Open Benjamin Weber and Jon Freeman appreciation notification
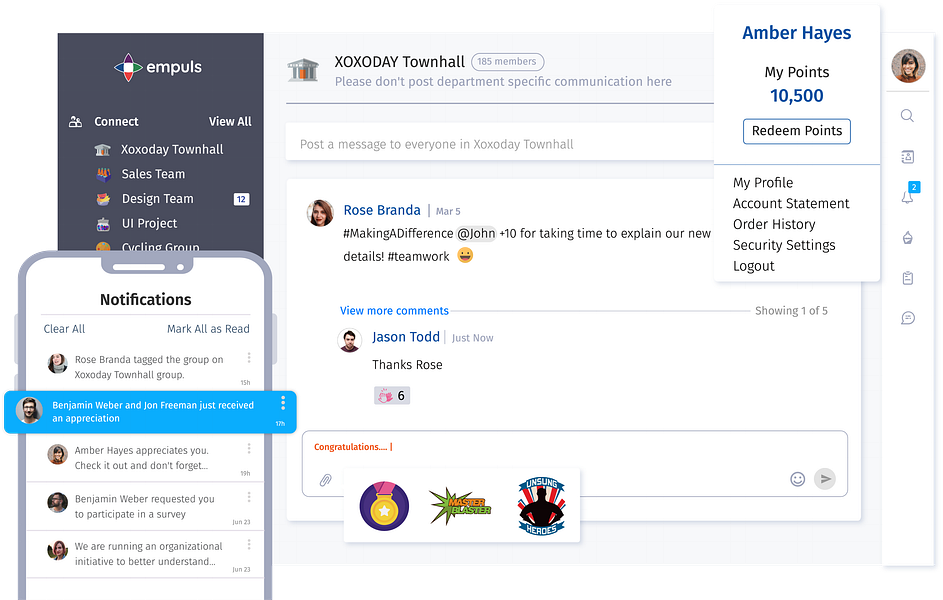The image size is (943, 600). point(150,412)
